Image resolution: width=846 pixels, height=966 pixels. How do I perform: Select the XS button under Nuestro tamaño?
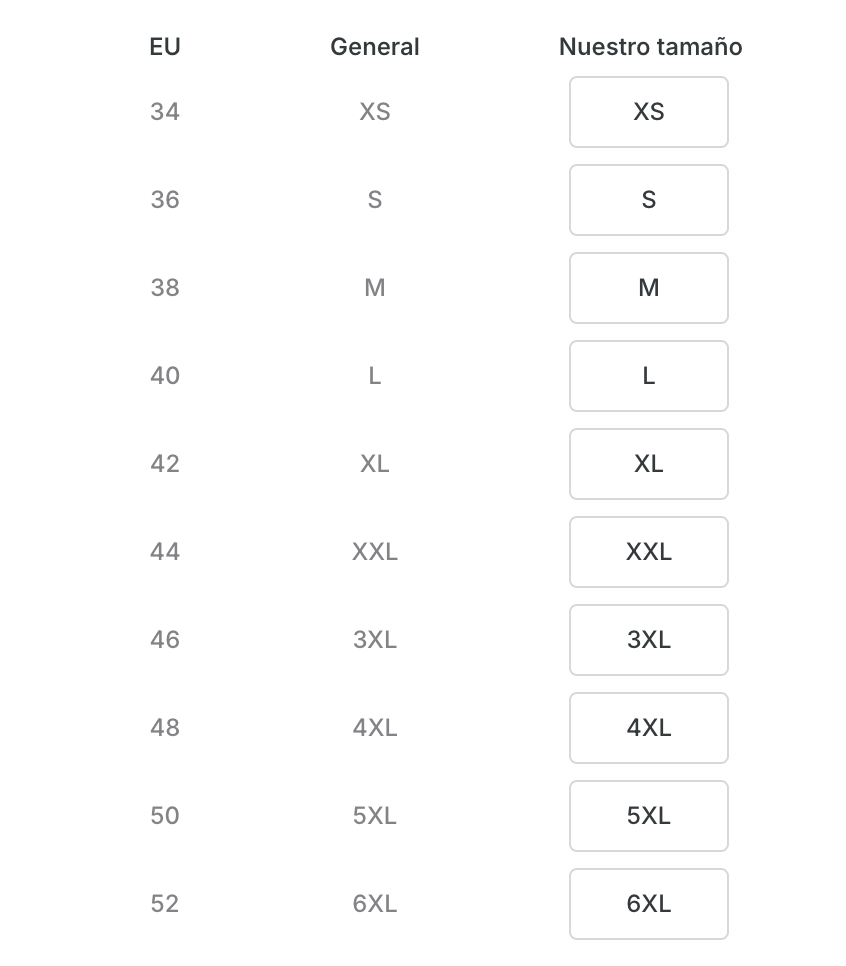pyautogui.click(x=649, y=112)
